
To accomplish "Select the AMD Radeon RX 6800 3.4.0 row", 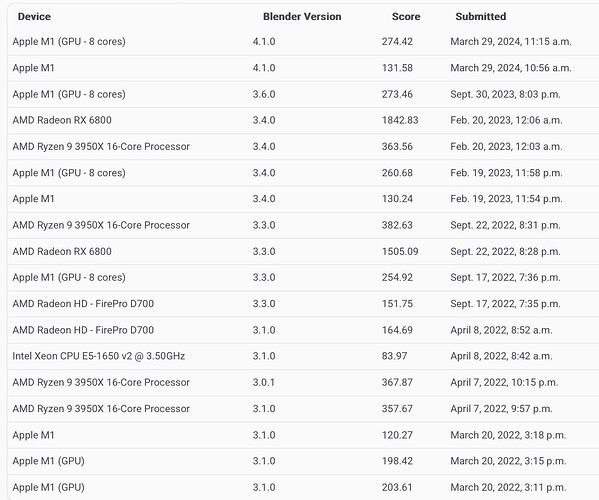I will pos(303,120).
